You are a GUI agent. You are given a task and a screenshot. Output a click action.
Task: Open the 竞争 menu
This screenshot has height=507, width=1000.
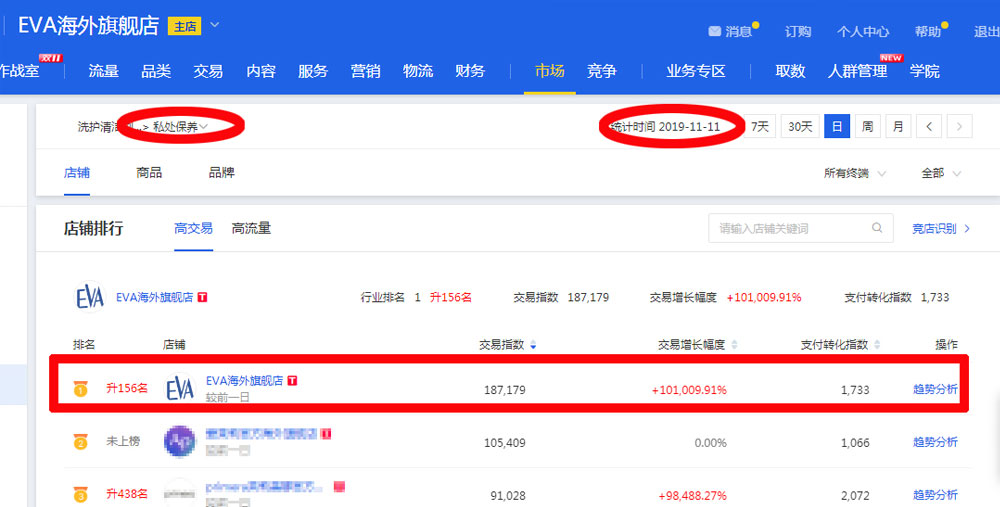tap(601, 71)
